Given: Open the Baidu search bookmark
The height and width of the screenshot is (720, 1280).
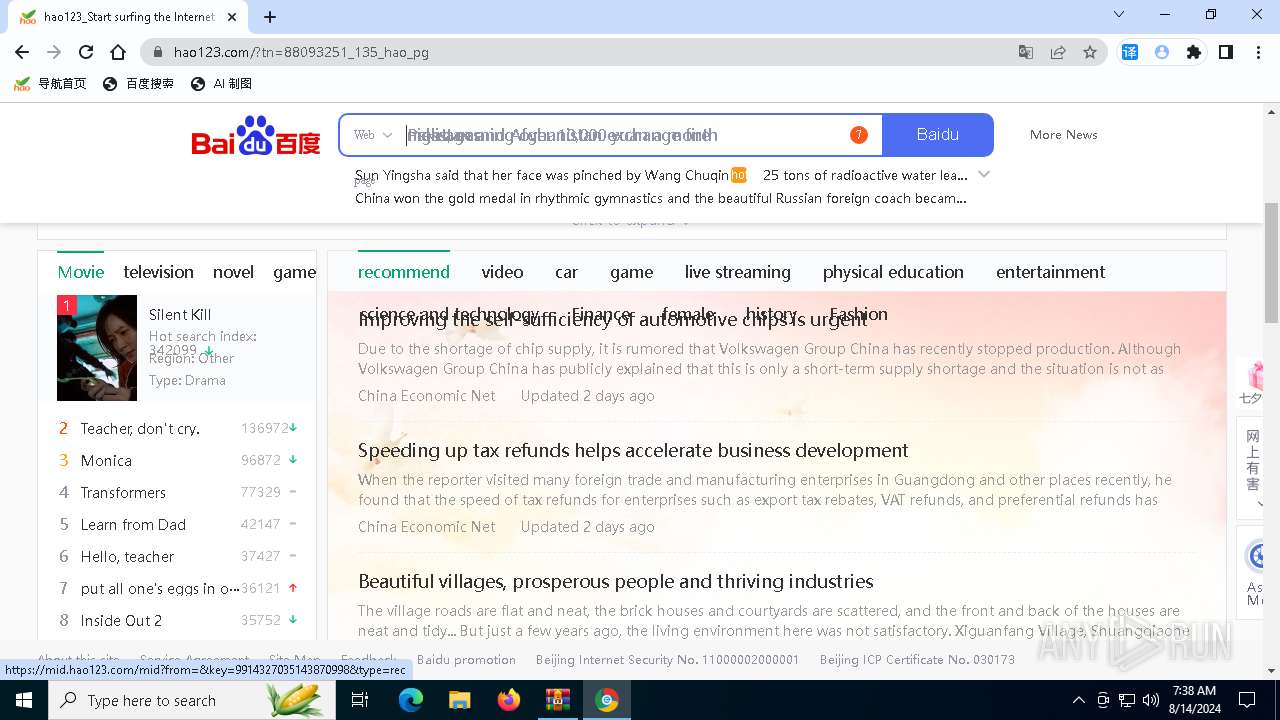Looking at the screenshot, I should pos(139,84).
